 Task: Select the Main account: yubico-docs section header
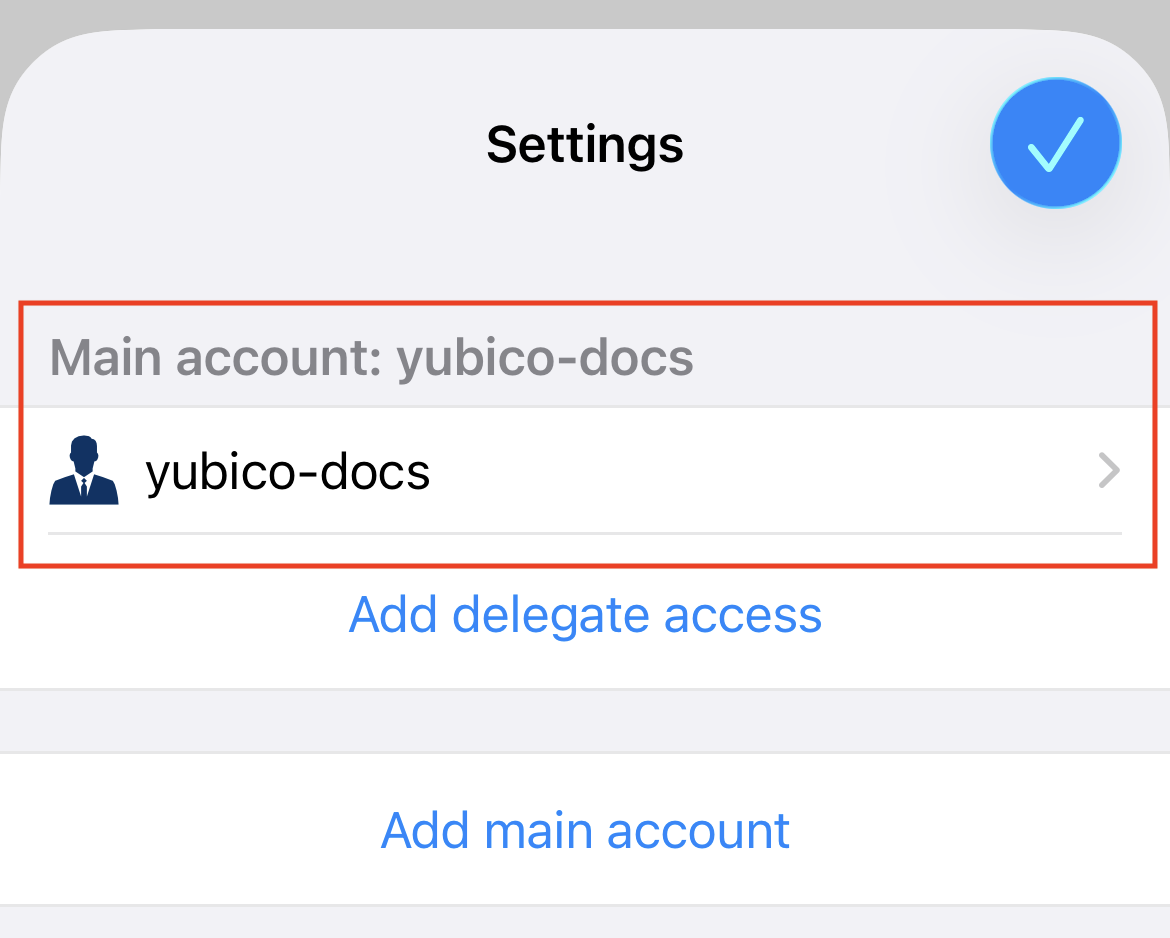[x=371, y=357]
